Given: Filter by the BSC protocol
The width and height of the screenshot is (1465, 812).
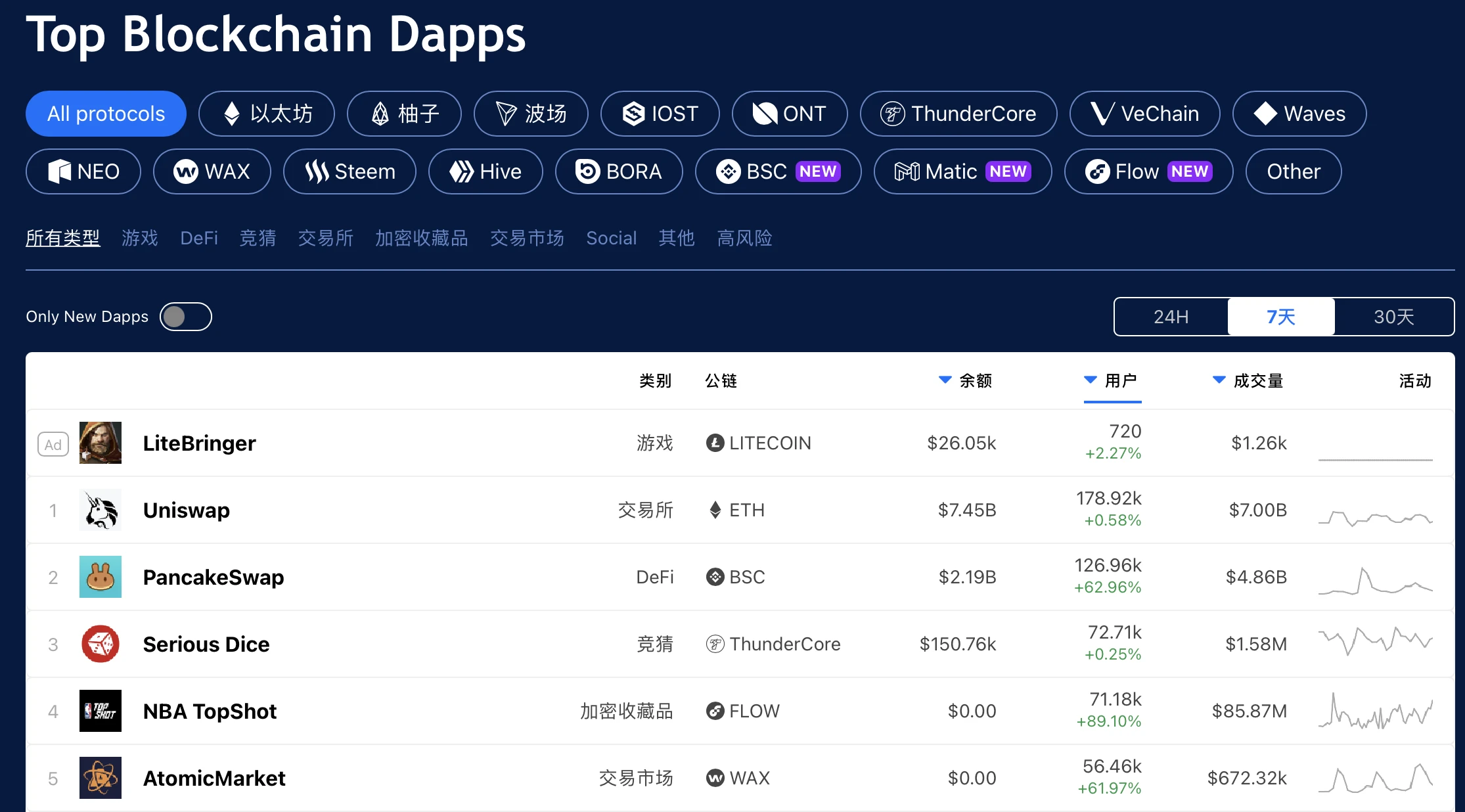Looking at the screenshot, I should pos(778,171).
